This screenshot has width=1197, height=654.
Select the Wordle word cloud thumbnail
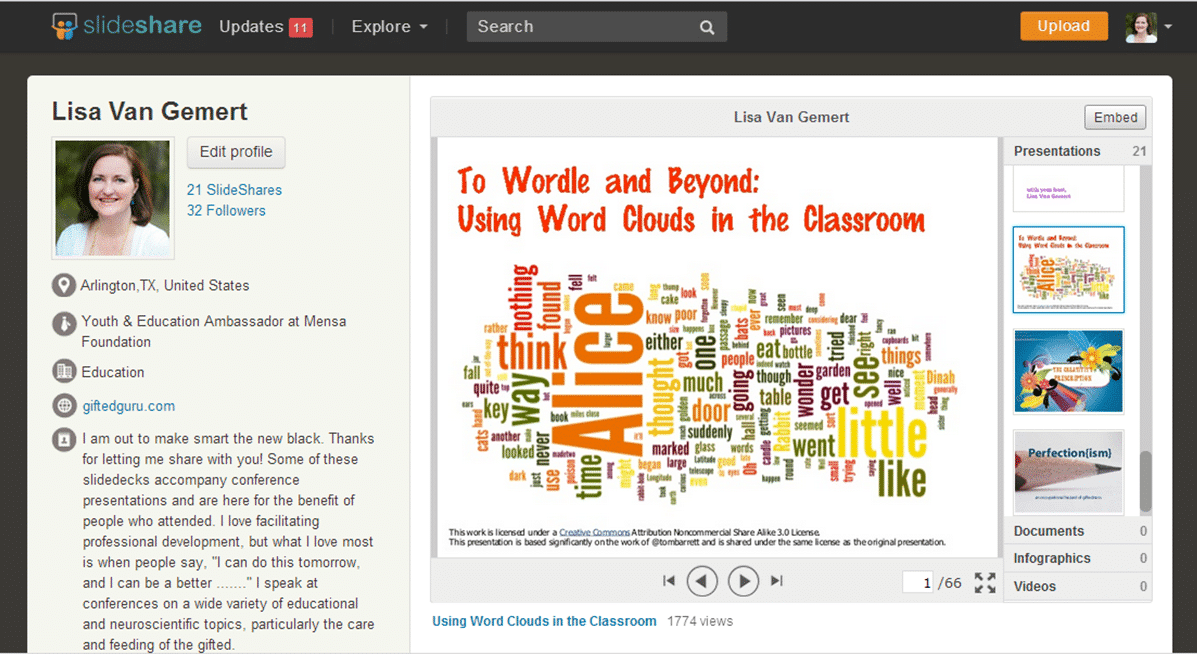[1068, 269]
